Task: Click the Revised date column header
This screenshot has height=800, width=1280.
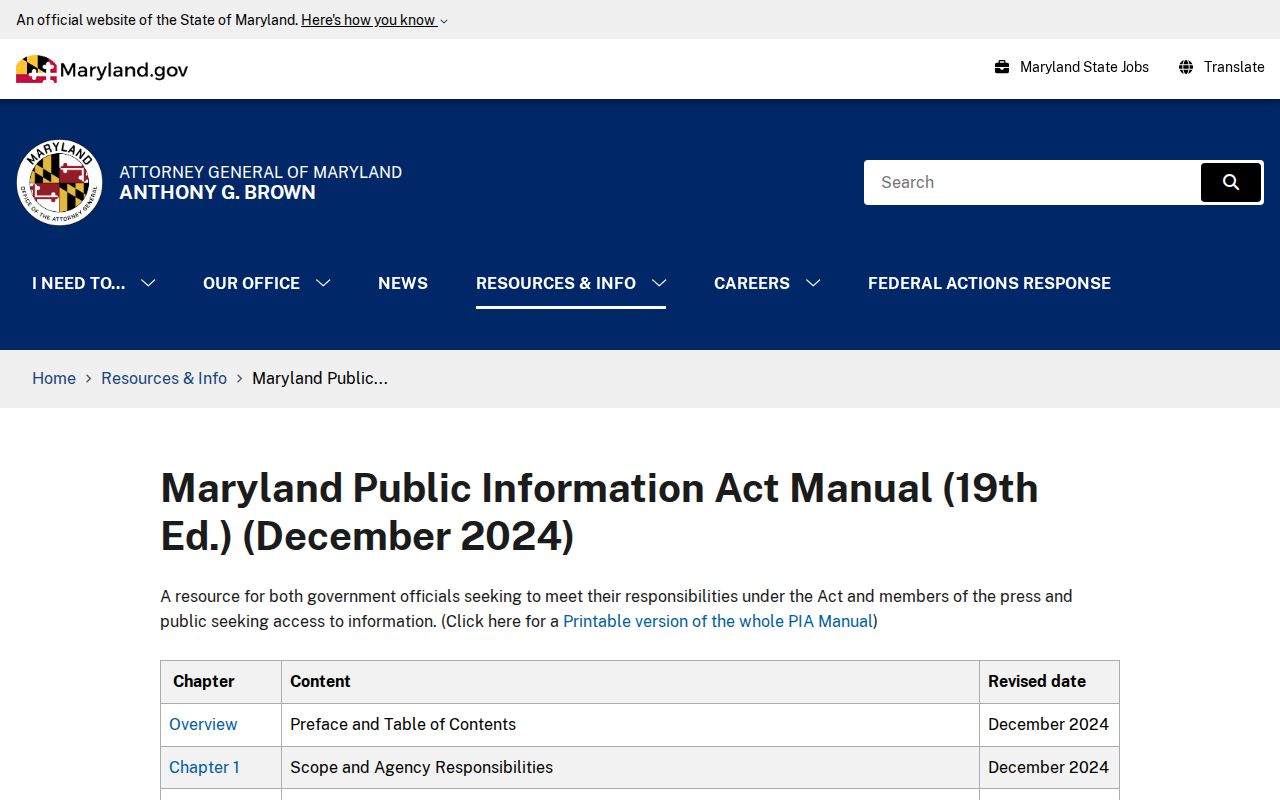Action: click(1049, 681)
